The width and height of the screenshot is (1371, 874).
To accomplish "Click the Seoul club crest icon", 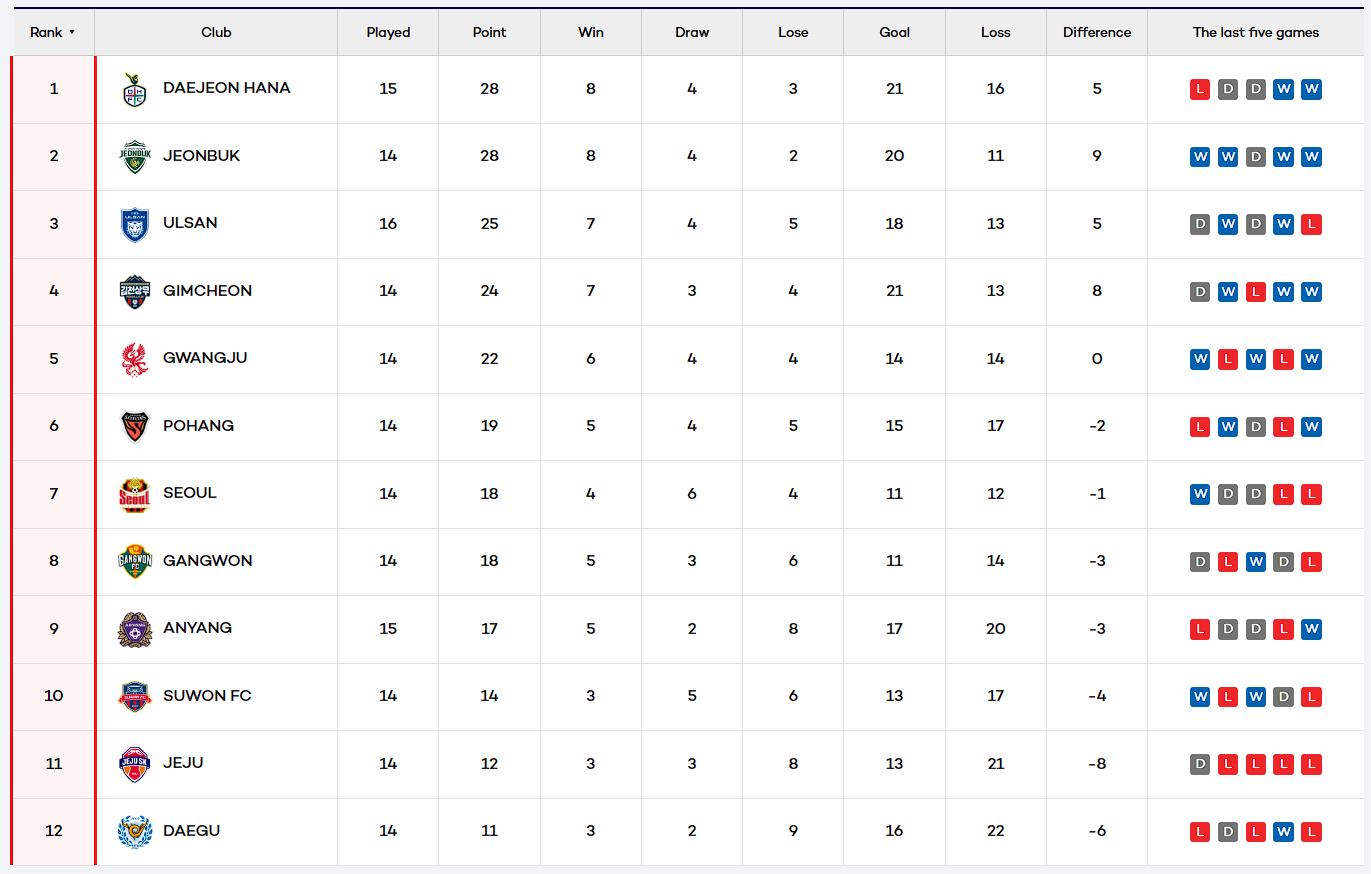I will point(134,494).
